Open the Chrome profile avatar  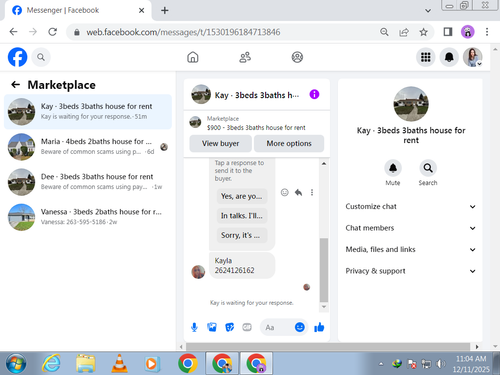pyautogui.click(x=468, y=32)
